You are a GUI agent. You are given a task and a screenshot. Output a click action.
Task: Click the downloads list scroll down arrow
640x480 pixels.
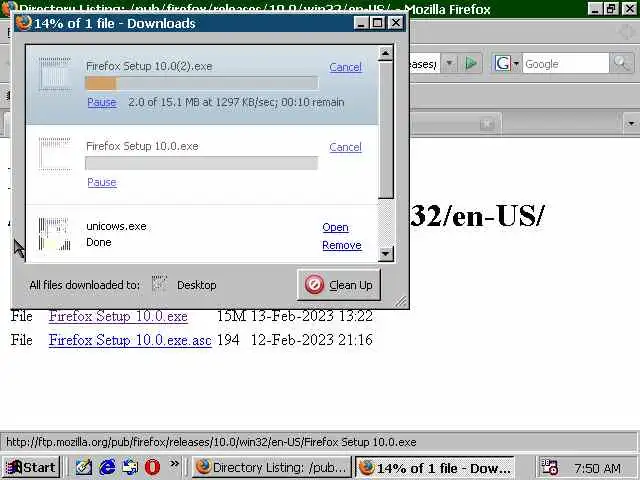pos(386,253)
